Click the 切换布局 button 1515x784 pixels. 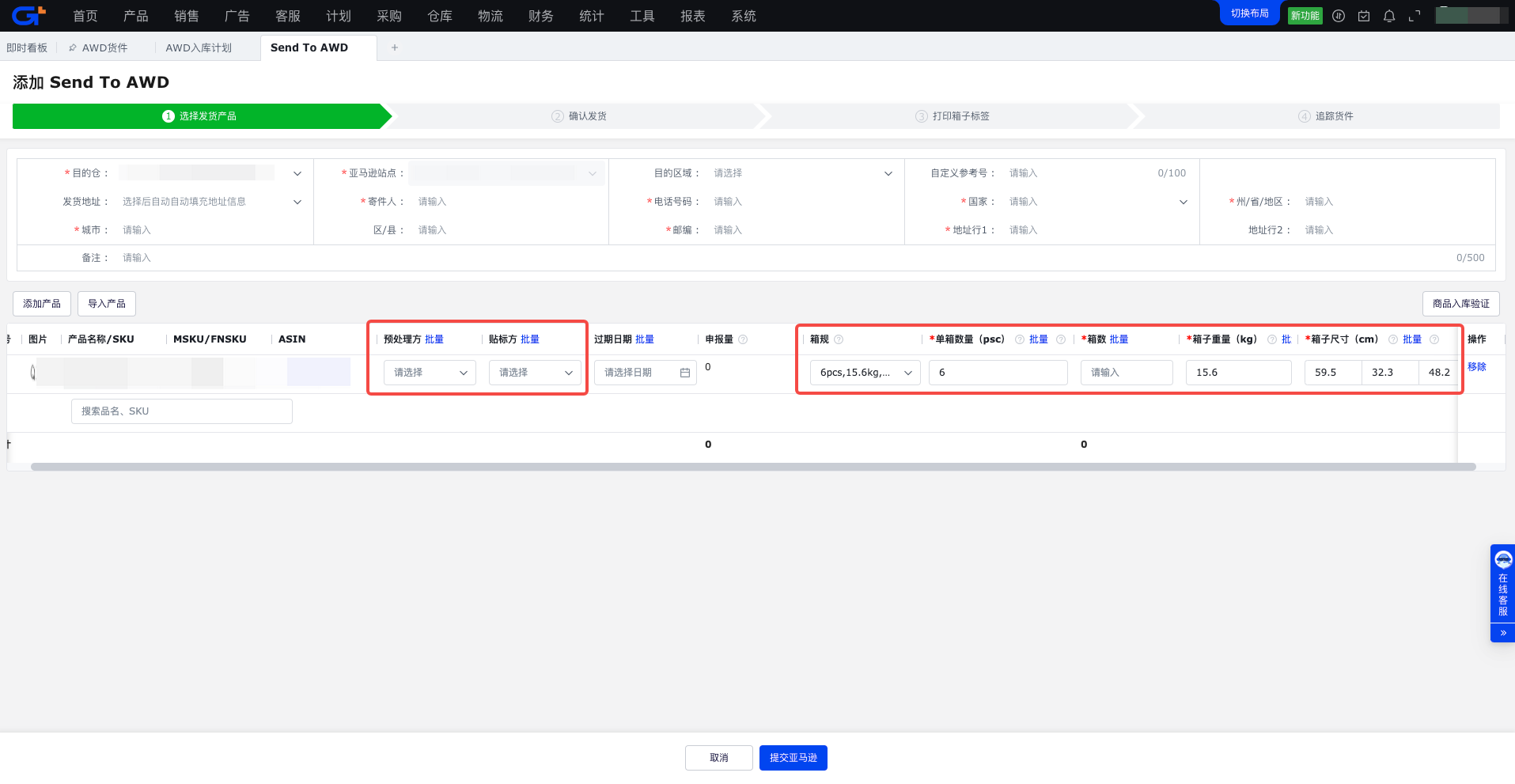click(x=1250, y=13)
